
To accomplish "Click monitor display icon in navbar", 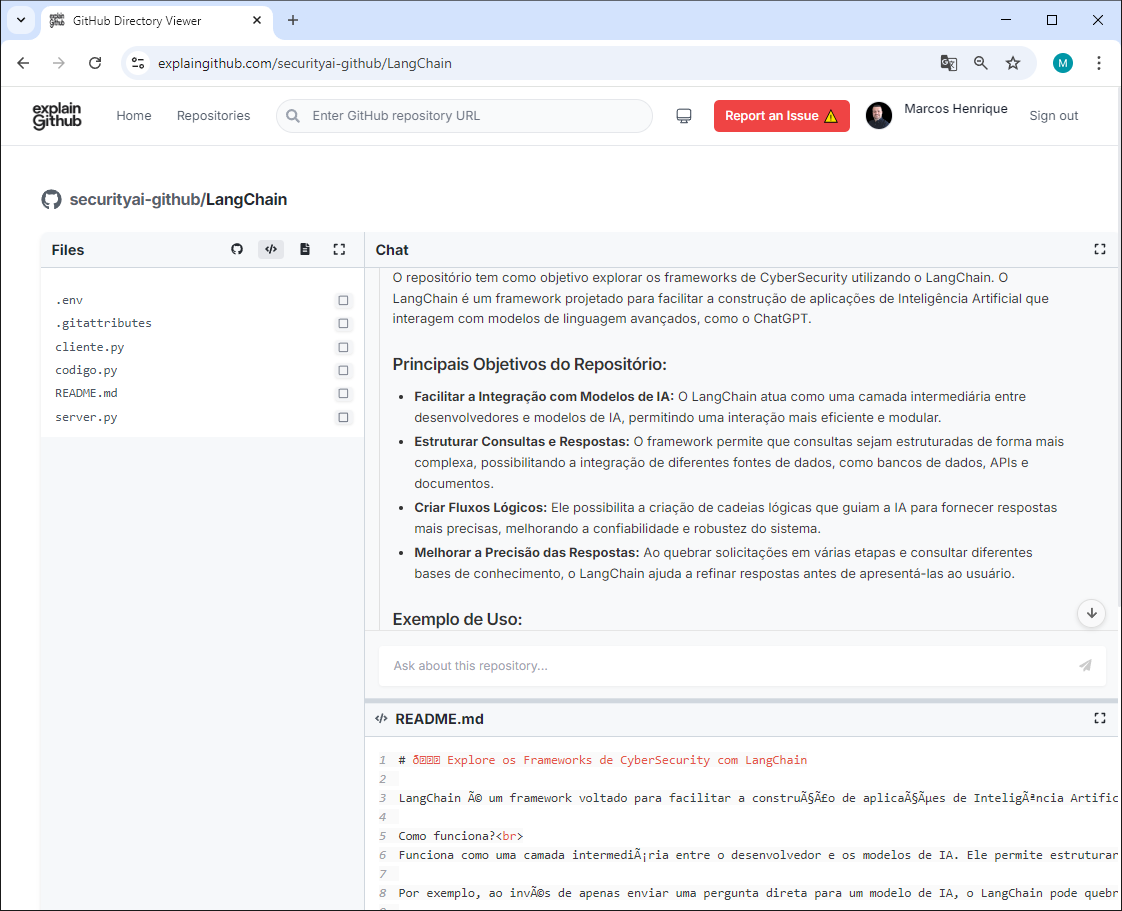I will [x=684, y=116].
